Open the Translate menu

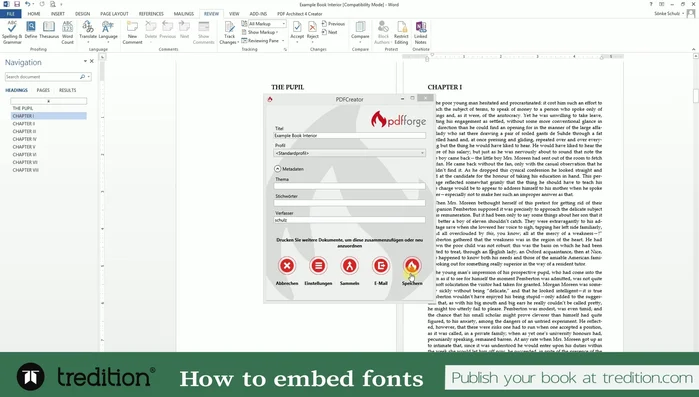click(x=88, y=31)
